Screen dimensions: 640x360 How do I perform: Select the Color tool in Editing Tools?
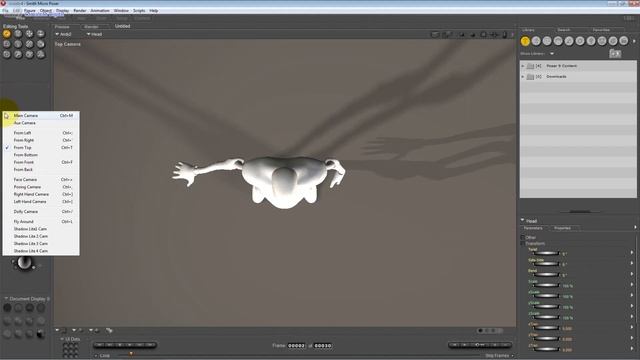[x=41, y=44]
